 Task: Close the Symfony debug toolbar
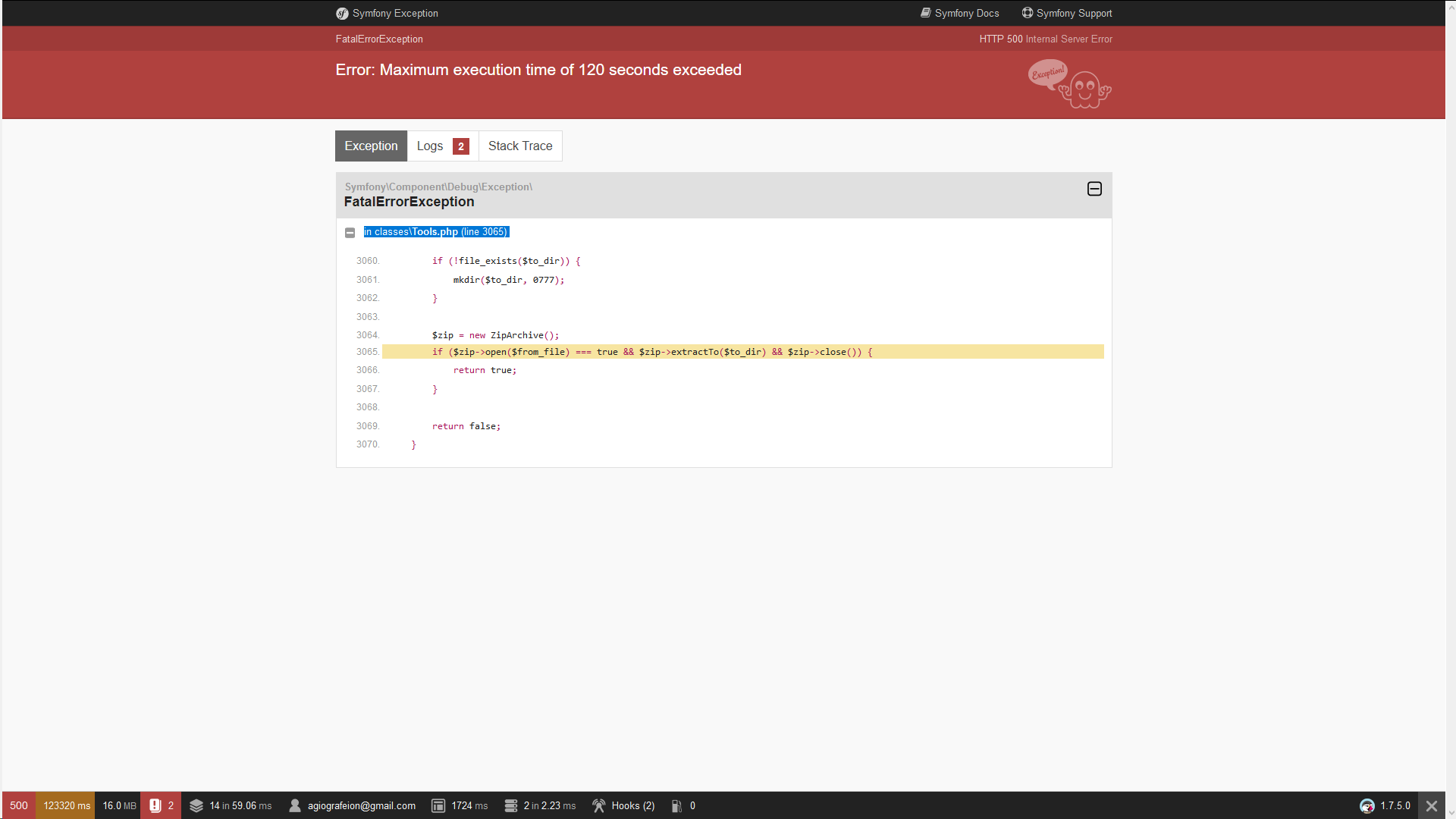[x=1432, y=805]
